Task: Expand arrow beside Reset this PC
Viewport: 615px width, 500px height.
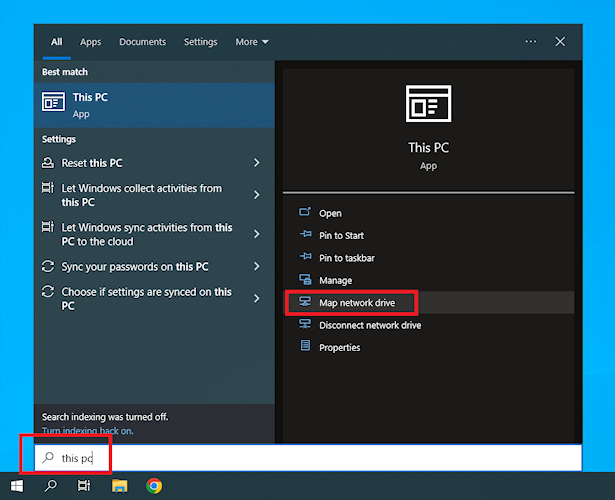Action: pos(257,163)
